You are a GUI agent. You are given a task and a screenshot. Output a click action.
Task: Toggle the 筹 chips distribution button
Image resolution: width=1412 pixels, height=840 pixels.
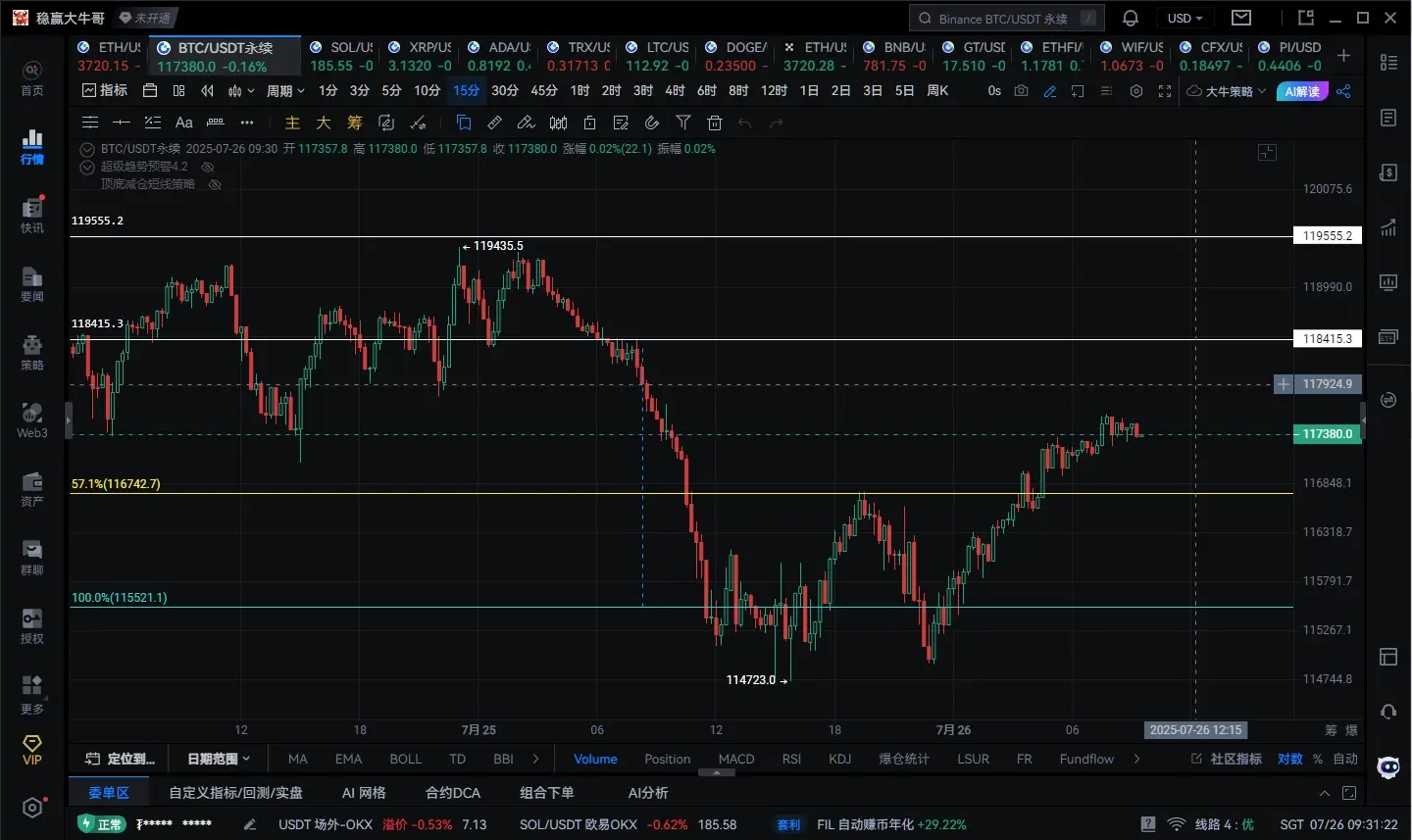(x=1331, y=730)
